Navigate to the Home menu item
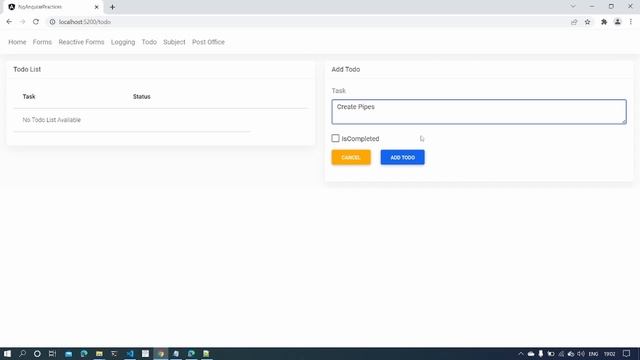This screenshot has width=640, height=360. coord(17,42)
